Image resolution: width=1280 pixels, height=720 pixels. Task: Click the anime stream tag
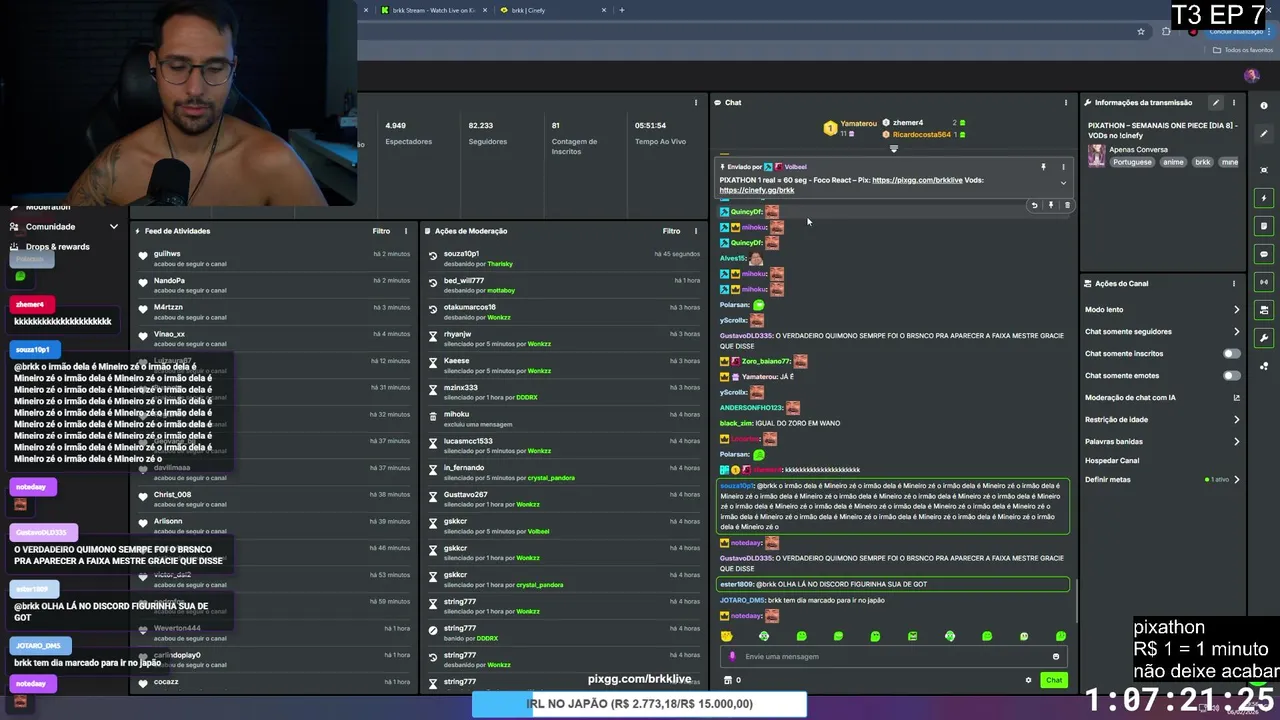(1173, 162)
